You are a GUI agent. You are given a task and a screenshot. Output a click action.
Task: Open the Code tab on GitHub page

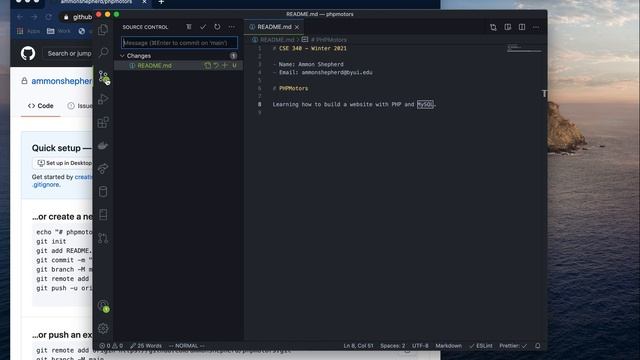40,106
